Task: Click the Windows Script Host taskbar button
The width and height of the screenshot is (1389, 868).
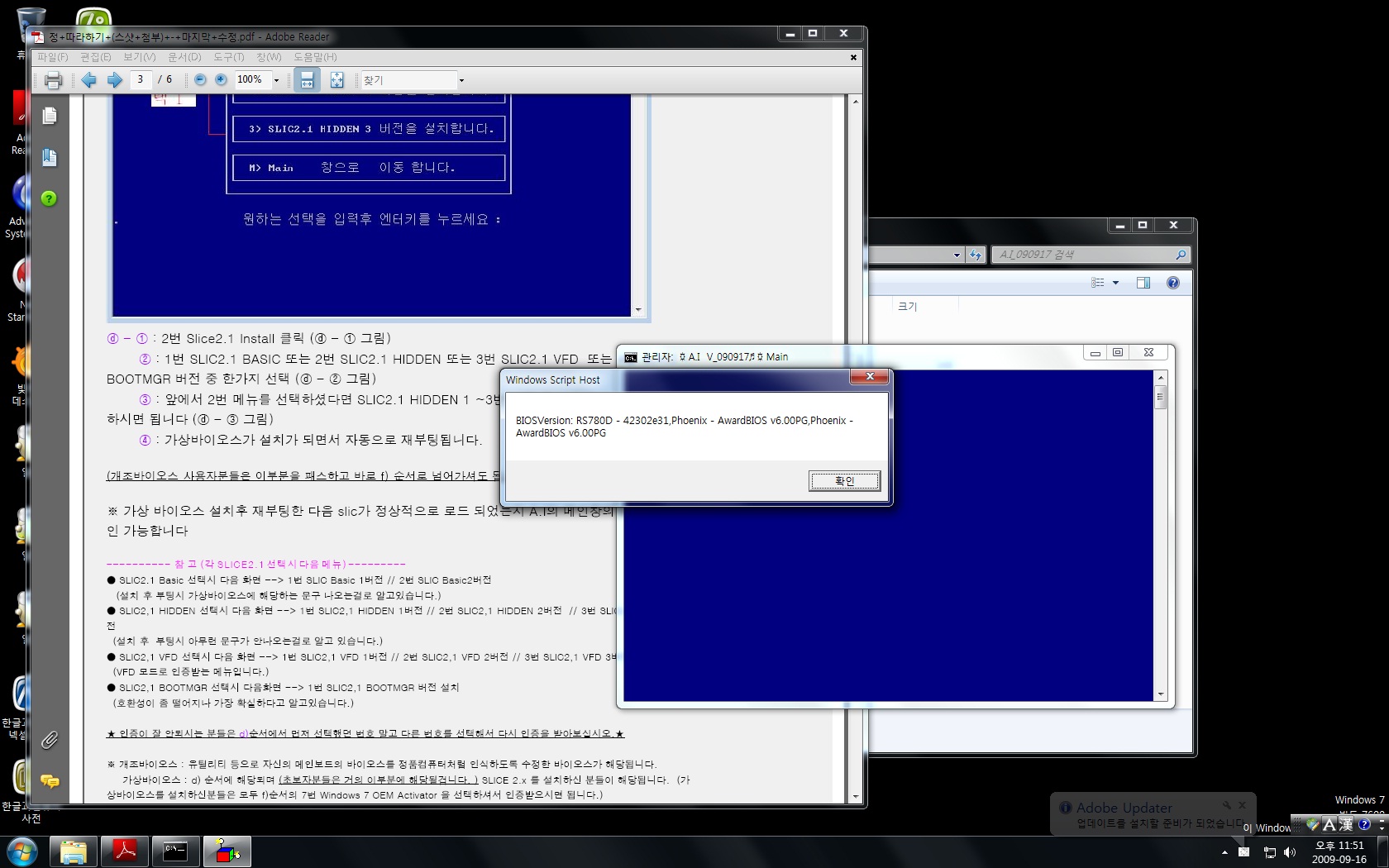Action: coord(227,851)
